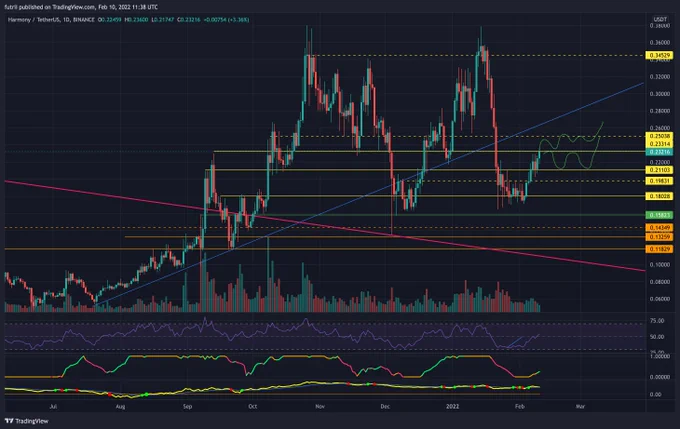Click the Jul label on time axis
The image size is (680, 429).
pos(53,406)
